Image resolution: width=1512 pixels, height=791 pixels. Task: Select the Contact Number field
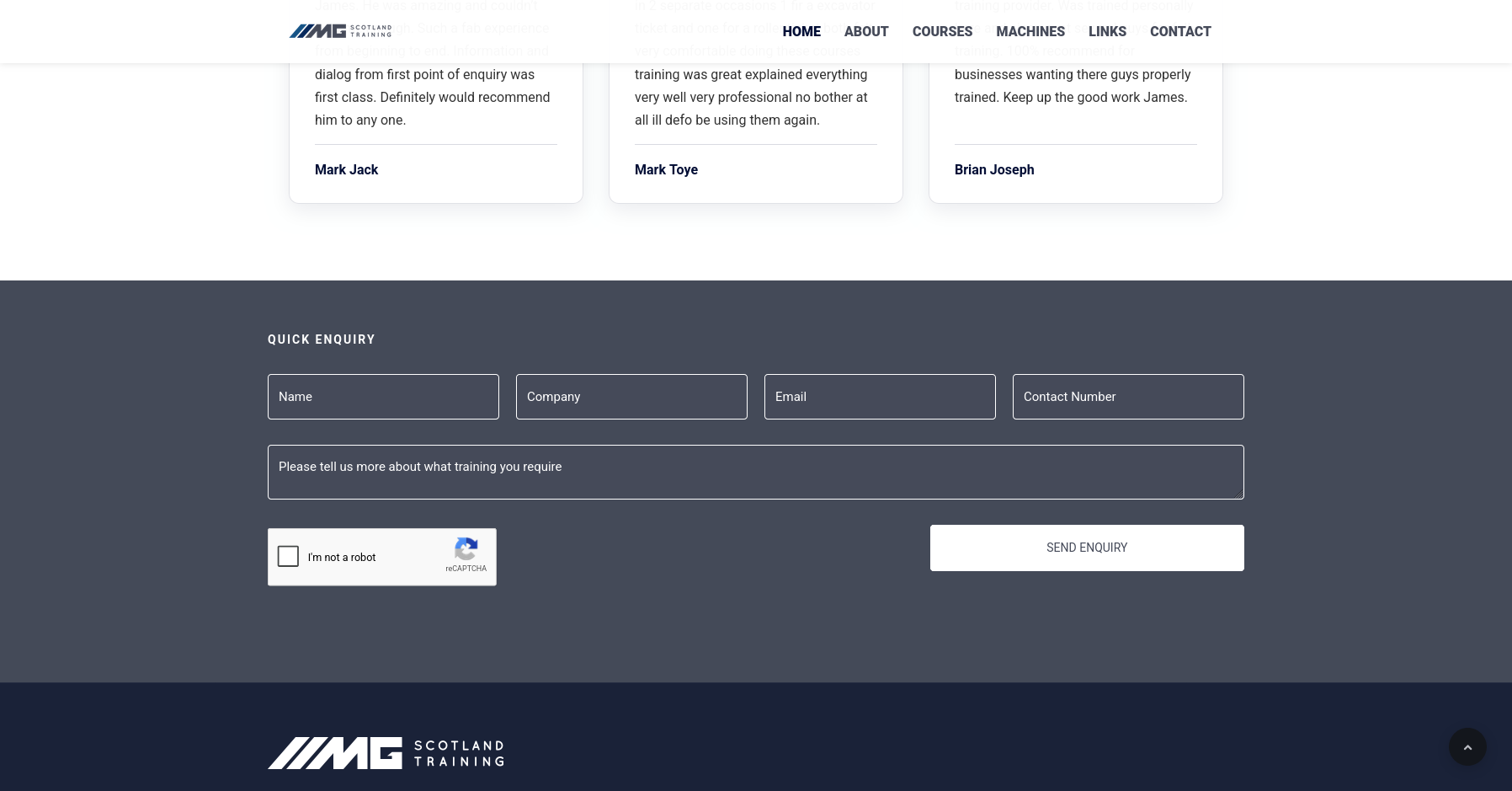pos(1128,397)
